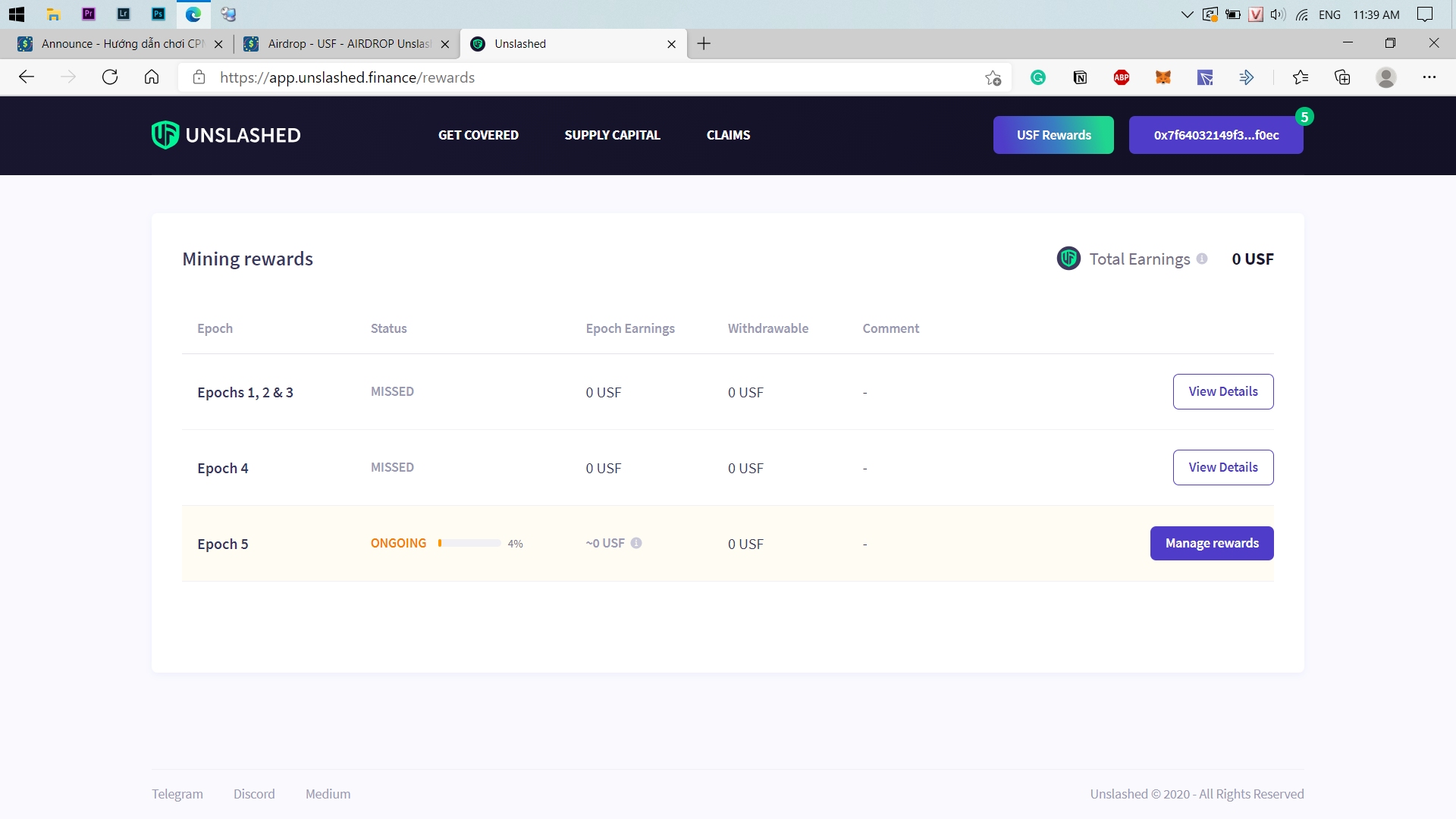
Task: Open Notion web clipper extension
Action: click(1080, 77)
